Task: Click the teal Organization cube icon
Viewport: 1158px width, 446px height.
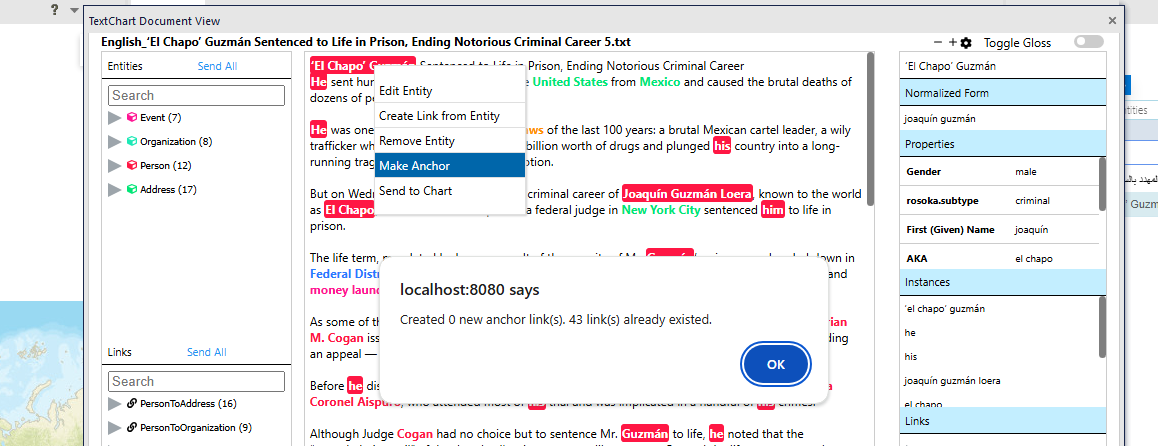Action: tap(131, 141)
